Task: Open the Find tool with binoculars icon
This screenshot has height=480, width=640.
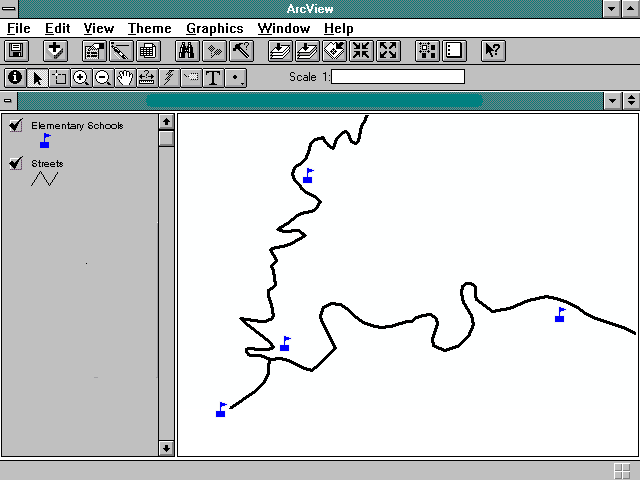Action: click(186, 50)
